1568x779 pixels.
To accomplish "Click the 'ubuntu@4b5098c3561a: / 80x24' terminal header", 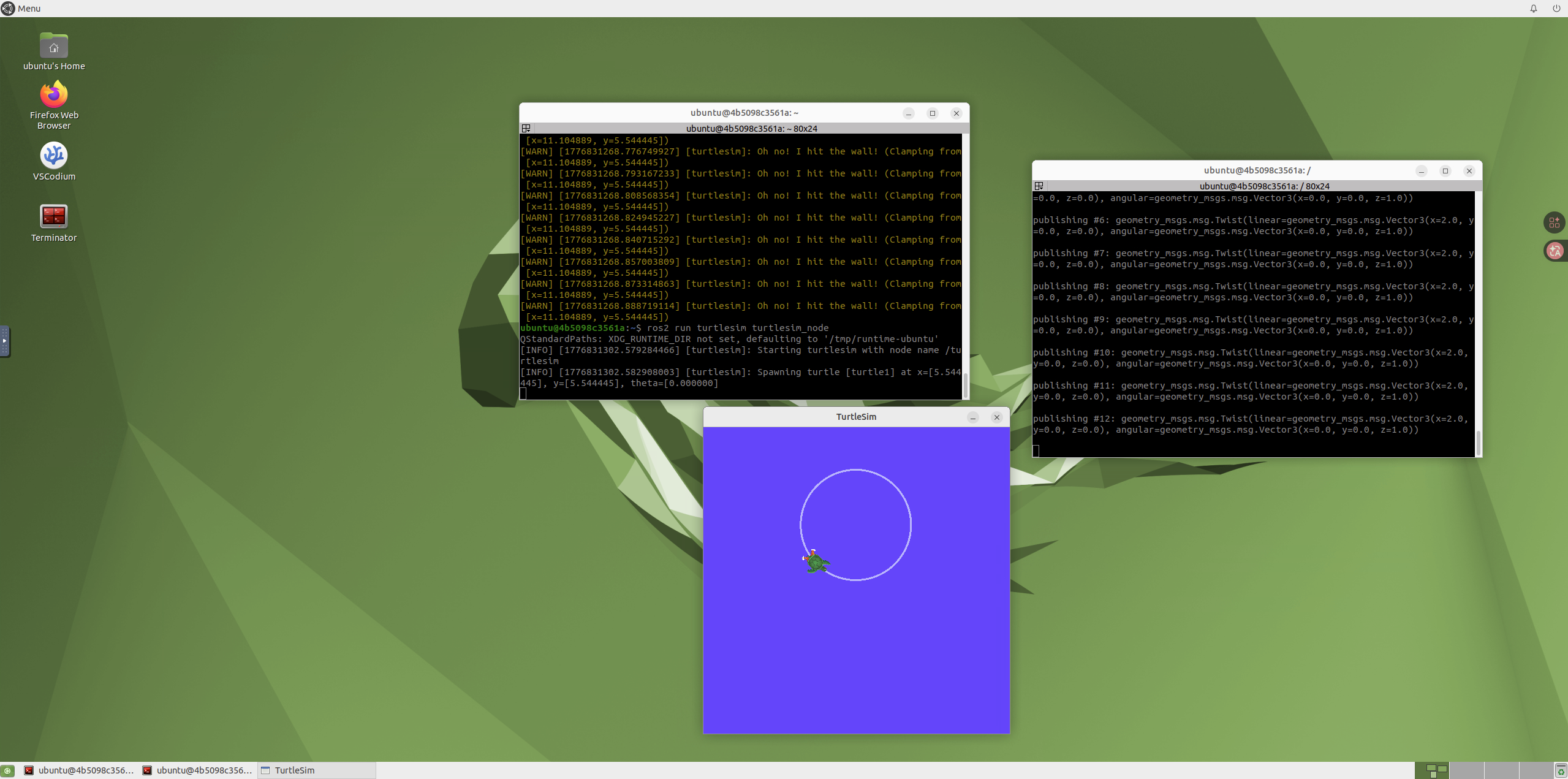I will point(1264,186).
